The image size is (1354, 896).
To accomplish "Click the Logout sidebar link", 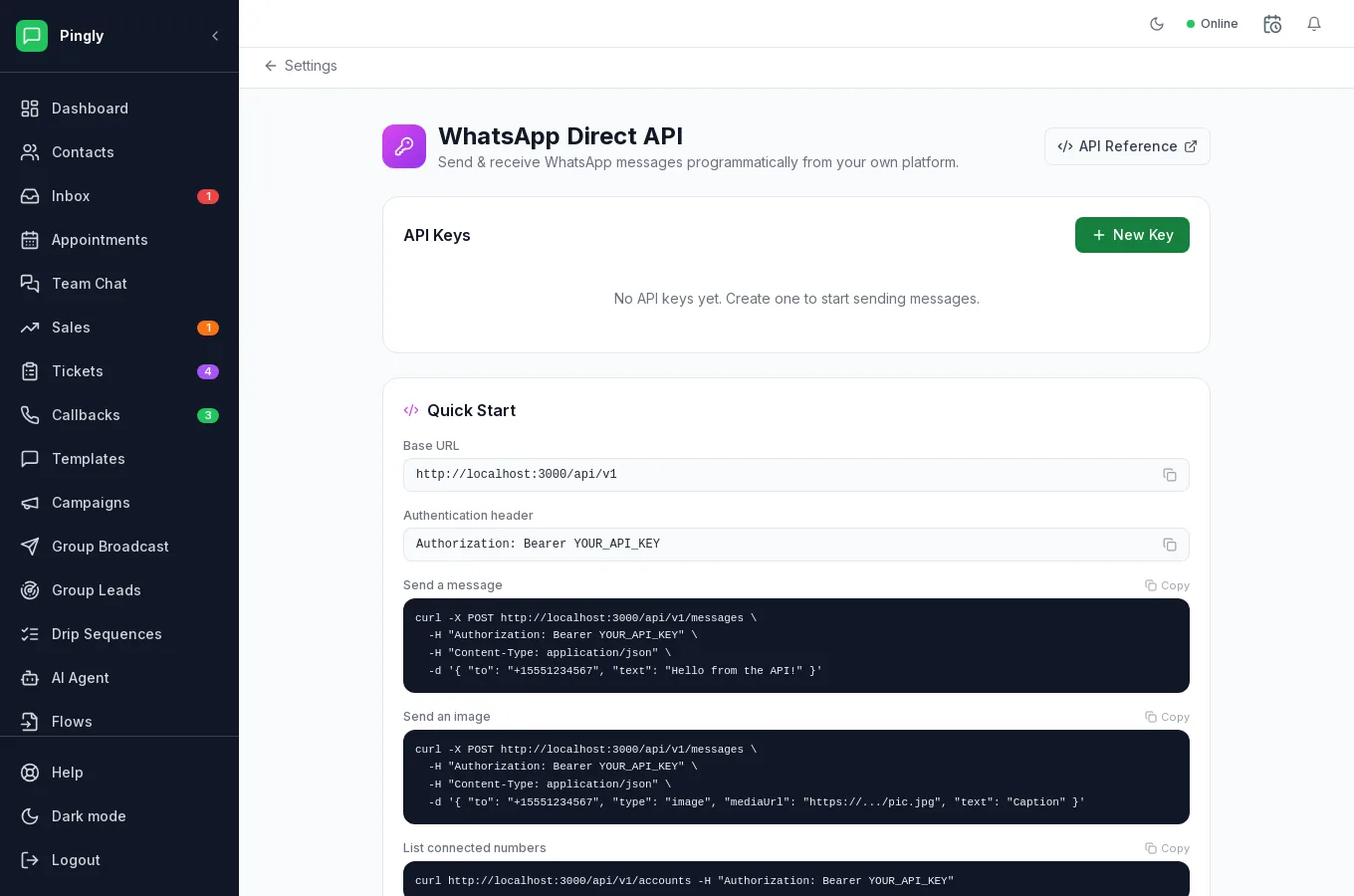I will [x=119, y=860].
